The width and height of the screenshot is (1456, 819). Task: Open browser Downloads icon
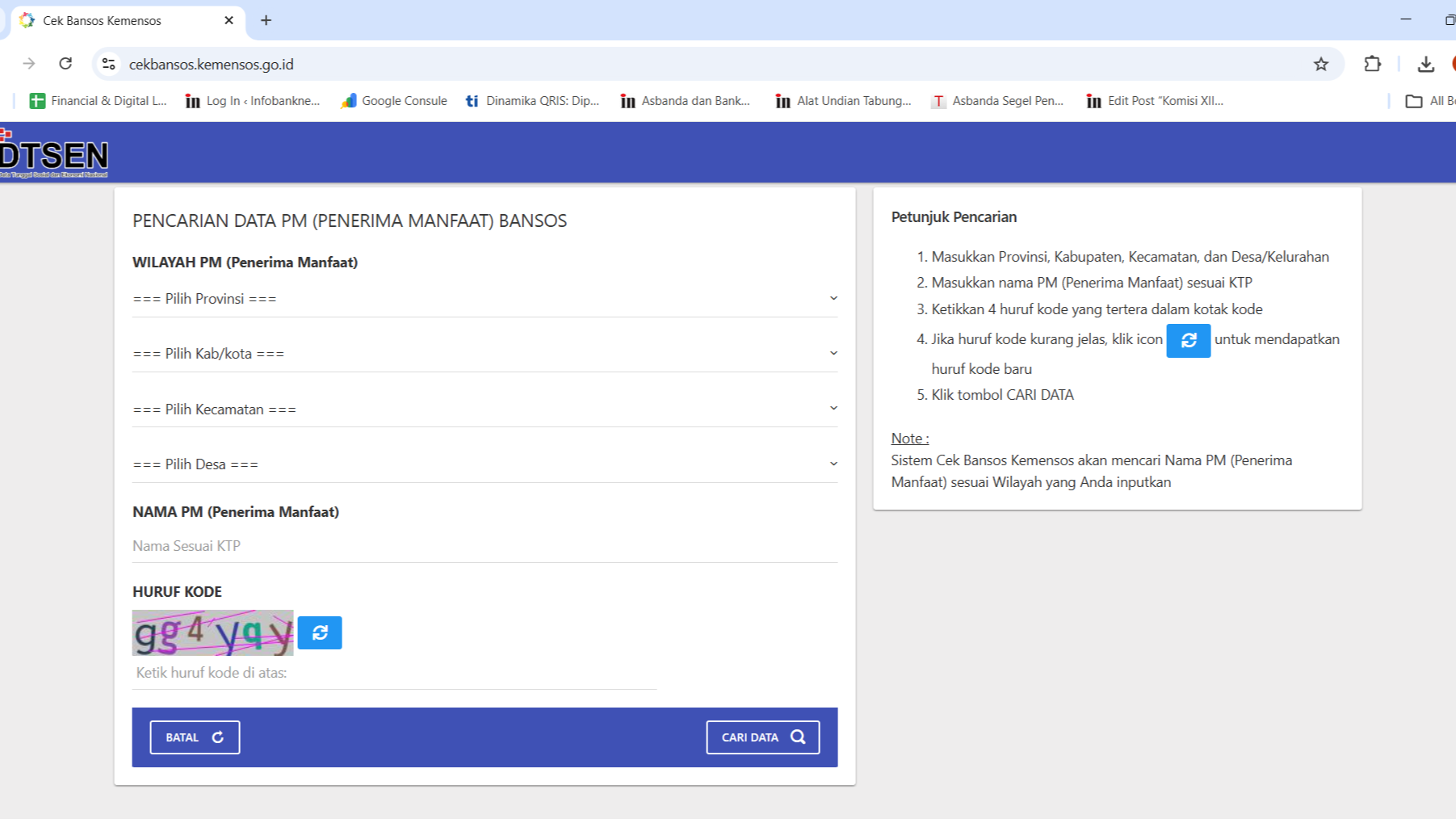tap(1425, 65)
